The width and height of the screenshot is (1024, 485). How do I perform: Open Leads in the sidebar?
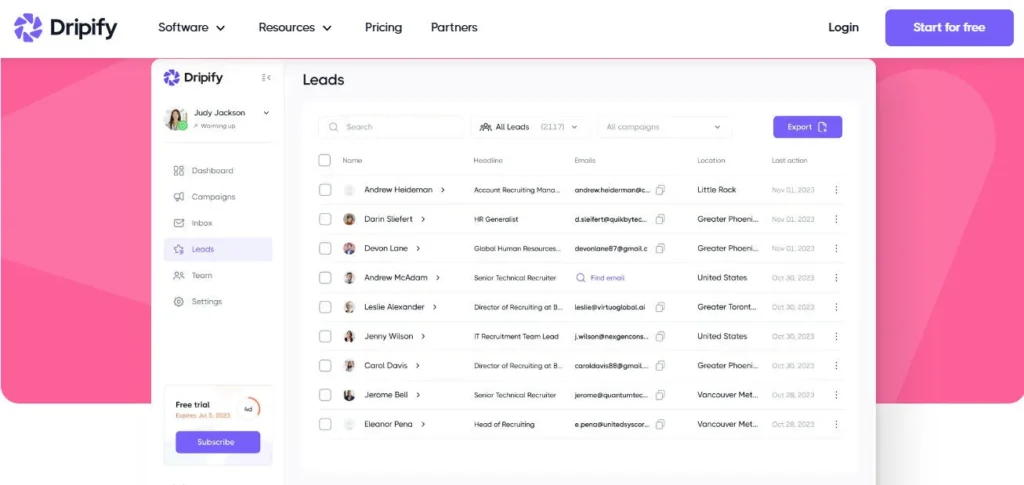tap(217, 249)
